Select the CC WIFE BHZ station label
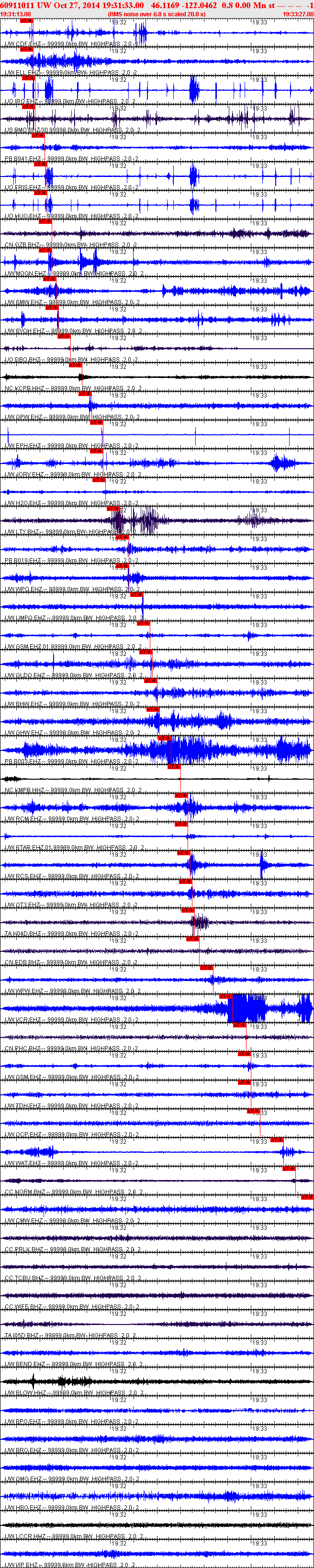This screenshot has height=1568, width=314. (x=72, y=1307)
